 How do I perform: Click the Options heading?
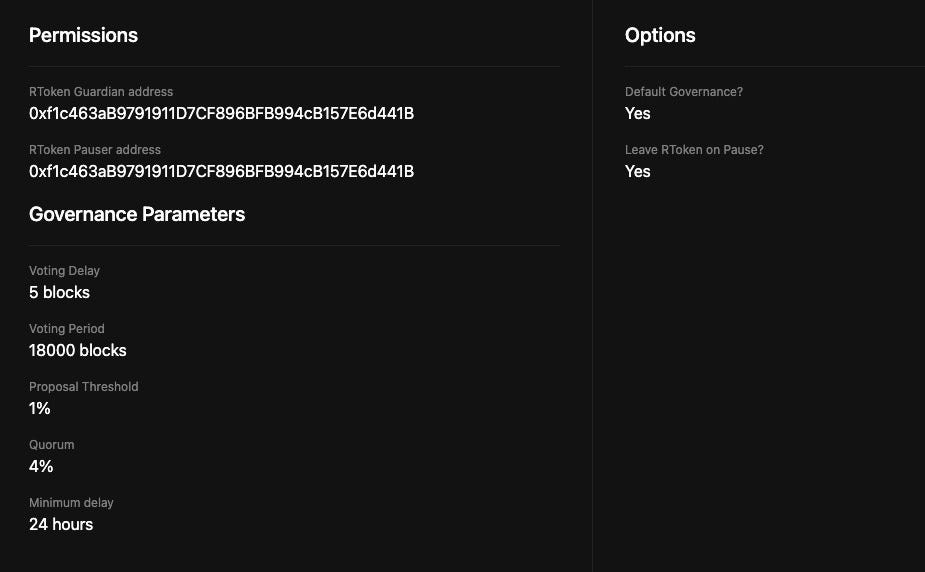660,35
